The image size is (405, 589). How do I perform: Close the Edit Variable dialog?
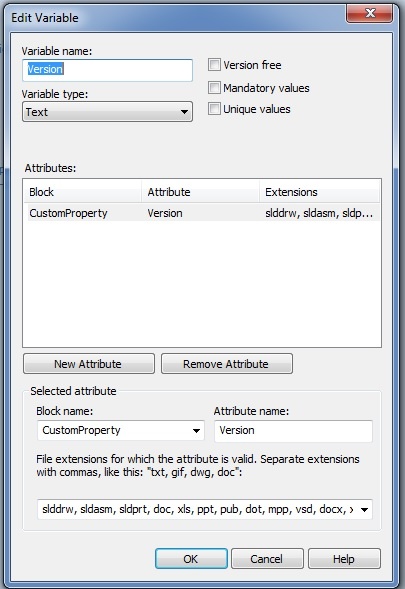click(369, 13)
